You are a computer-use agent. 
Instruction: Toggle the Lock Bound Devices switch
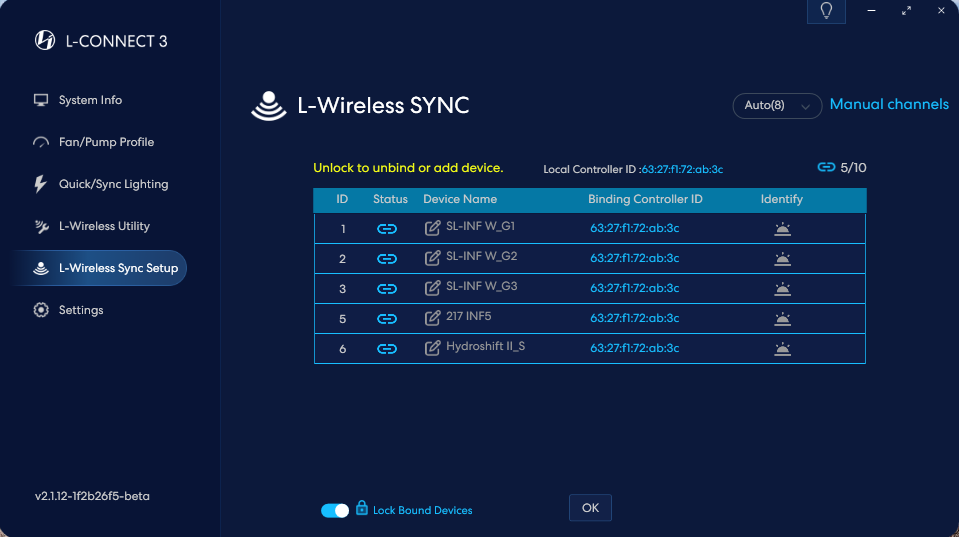point(335,510)
